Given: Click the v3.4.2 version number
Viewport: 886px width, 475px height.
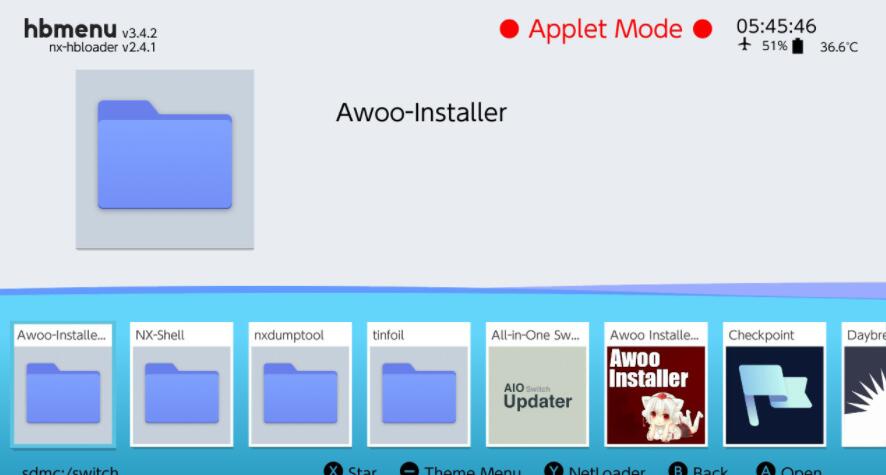Looking at the screenshot, I should coord(140,33).
